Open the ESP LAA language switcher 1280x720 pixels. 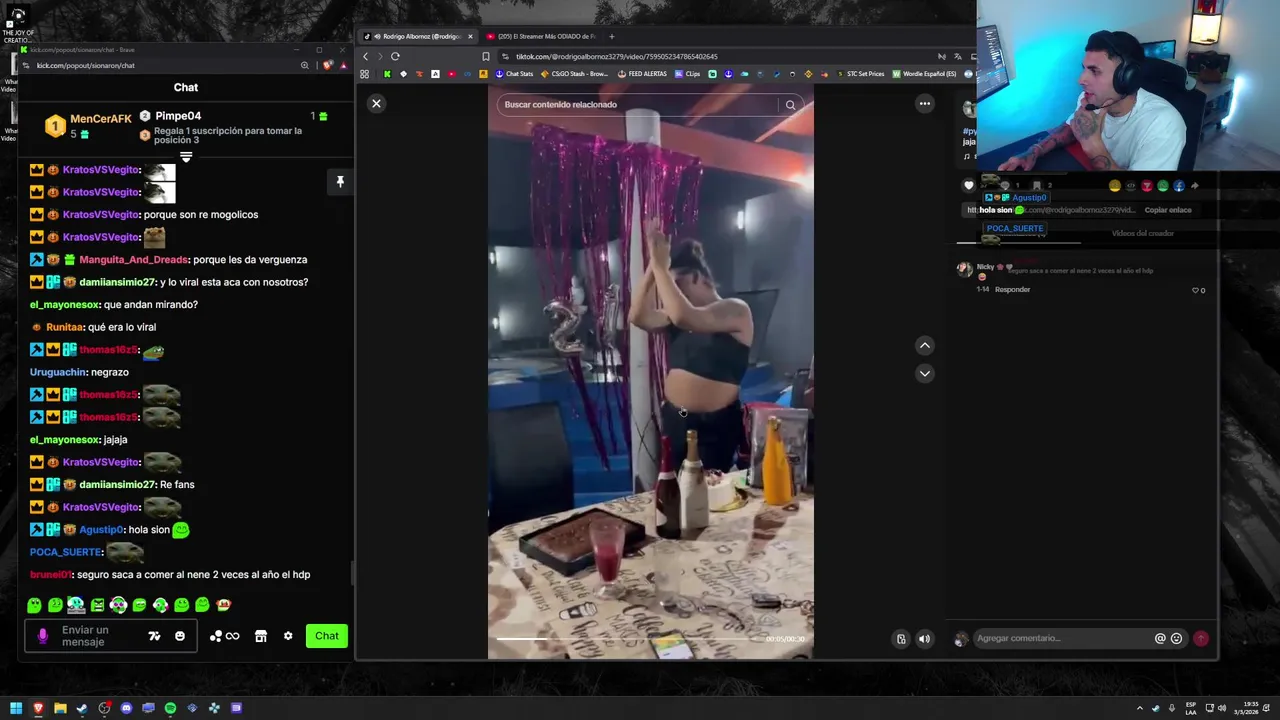pyautogui.click(x=1191, y=708)
